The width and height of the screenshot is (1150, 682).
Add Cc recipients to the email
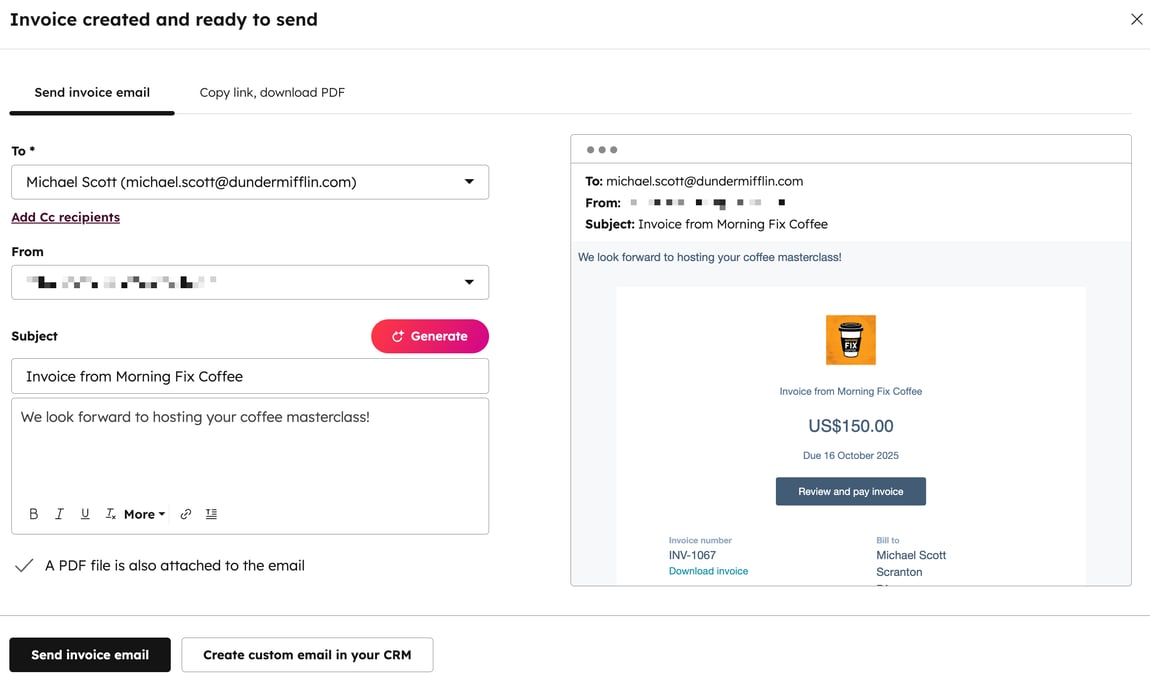(x=65, y=216)
